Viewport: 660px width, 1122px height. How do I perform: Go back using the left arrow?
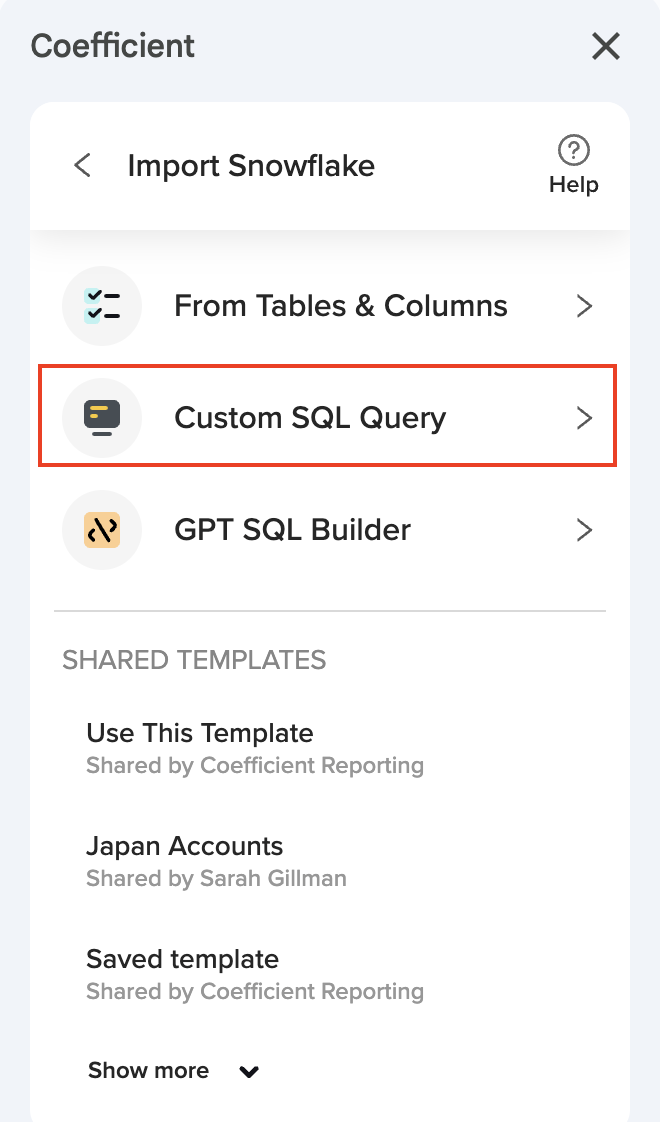pos(83,165)
